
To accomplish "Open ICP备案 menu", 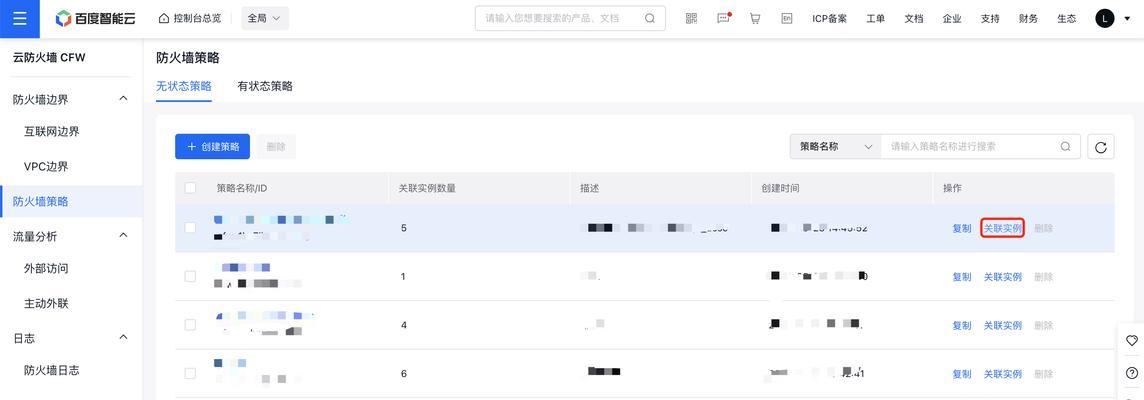I will coord(830,19).
